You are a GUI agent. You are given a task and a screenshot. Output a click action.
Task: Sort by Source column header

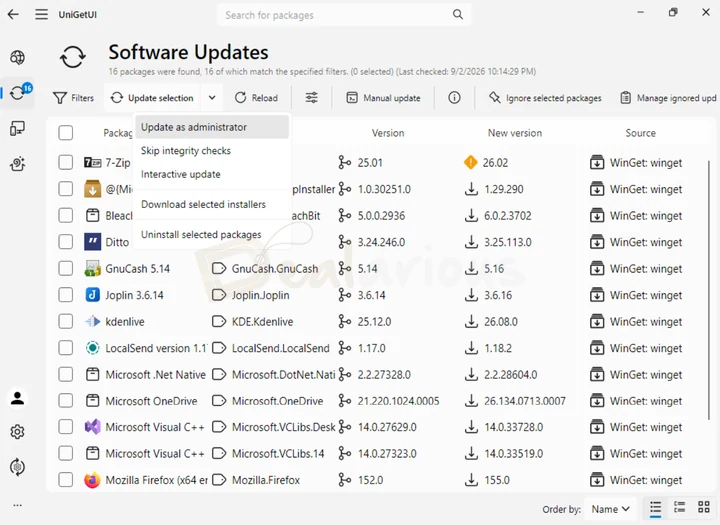[x=640, y=133]
